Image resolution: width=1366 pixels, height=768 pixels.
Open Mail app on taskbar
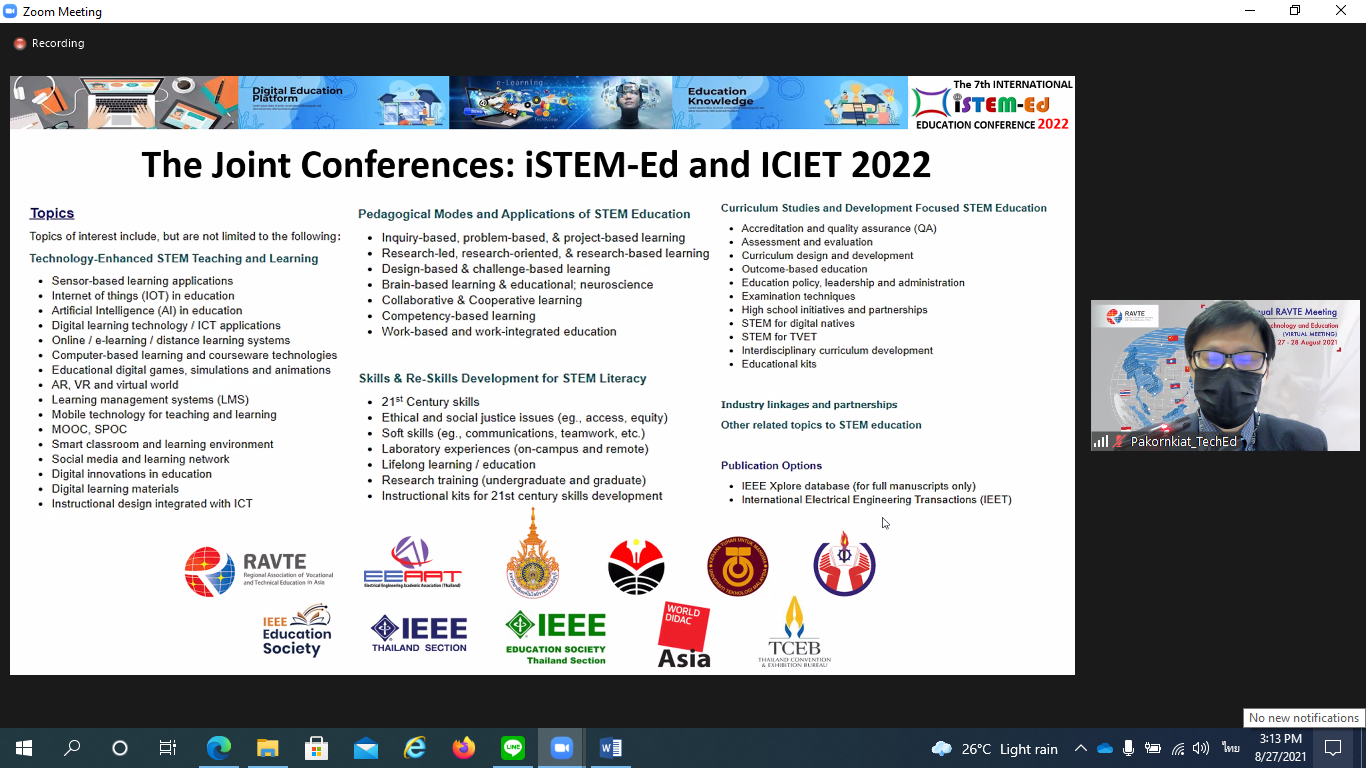pos(365,748)
